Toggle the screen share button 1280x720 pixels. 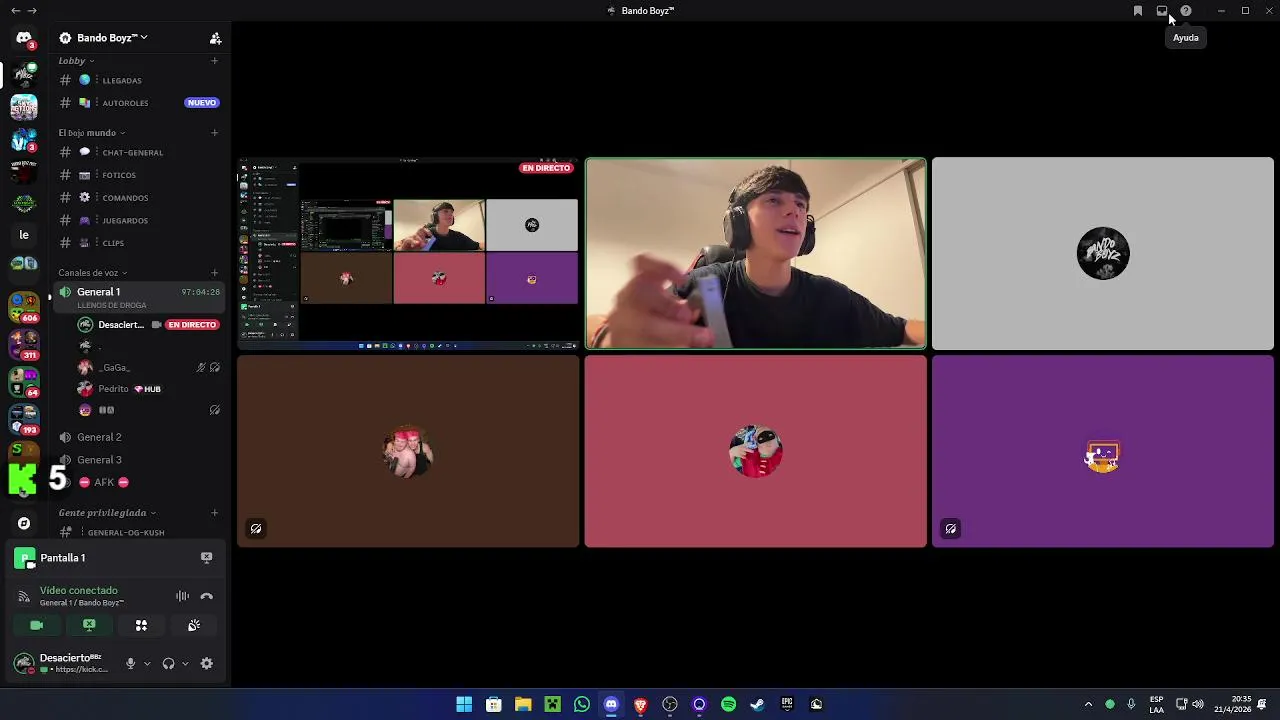89,625
